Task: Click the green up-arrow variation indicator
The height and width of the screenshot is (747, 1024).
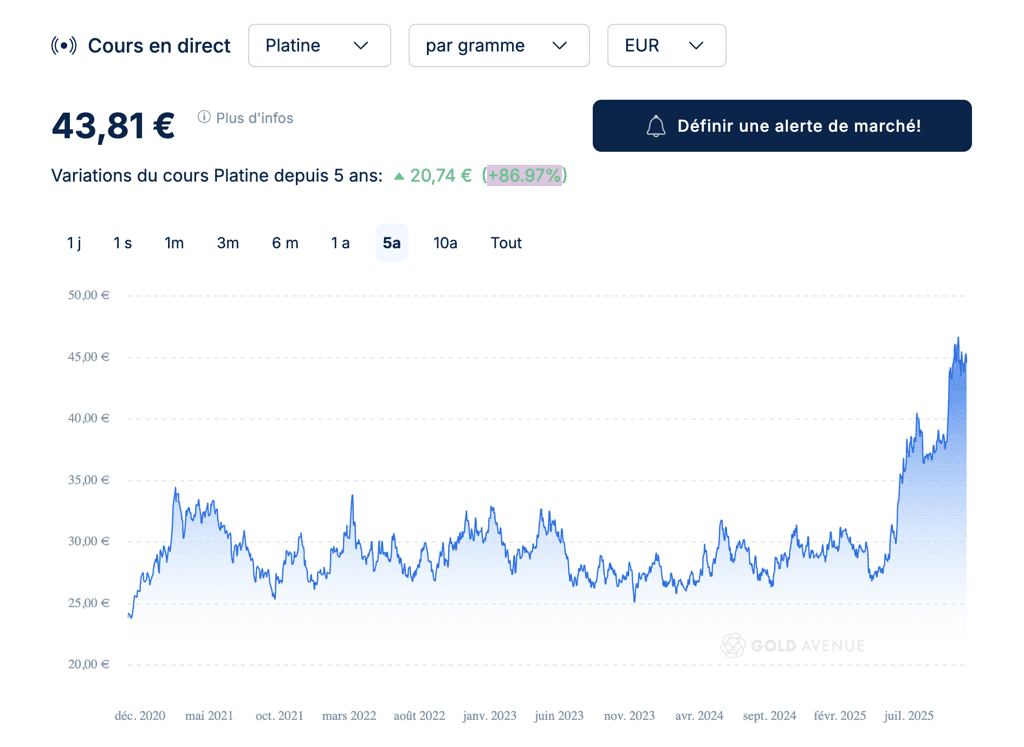Action: click(401, 175)
